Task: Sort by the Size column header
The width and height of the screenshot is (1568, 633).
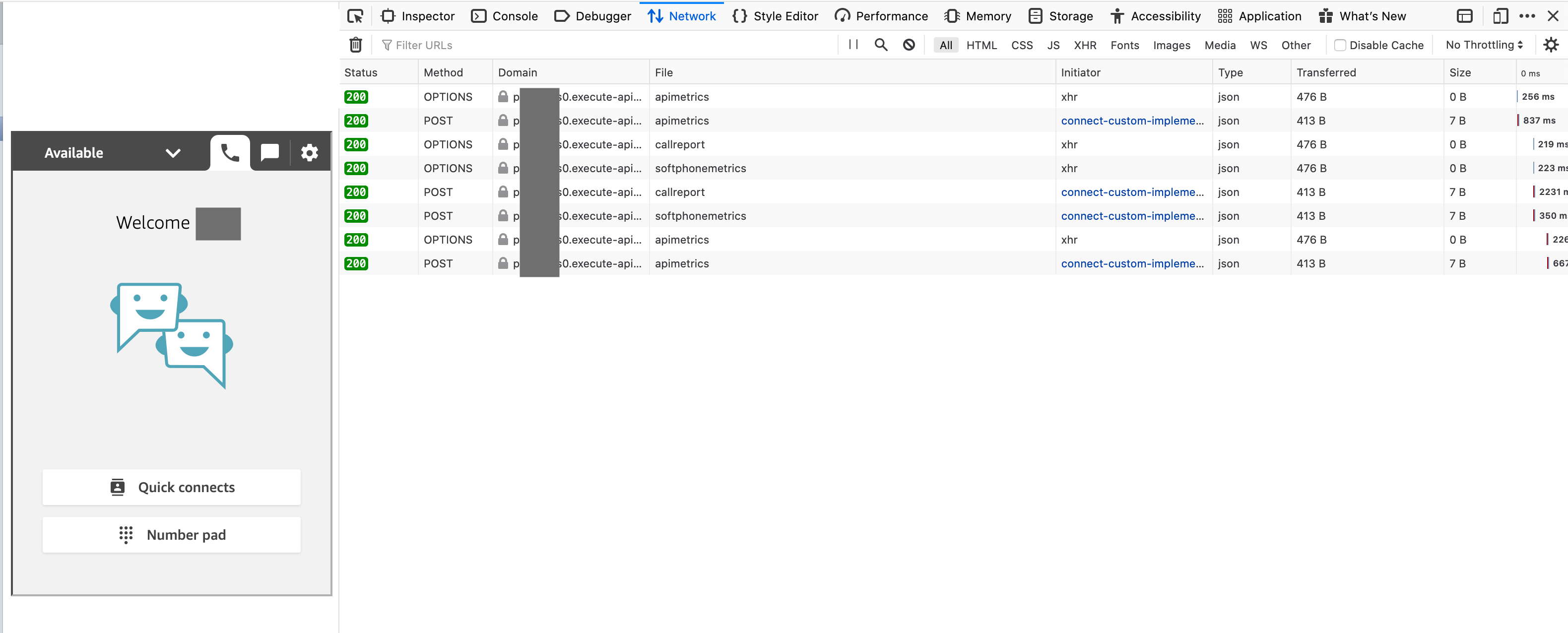Action: point(1480,72)
